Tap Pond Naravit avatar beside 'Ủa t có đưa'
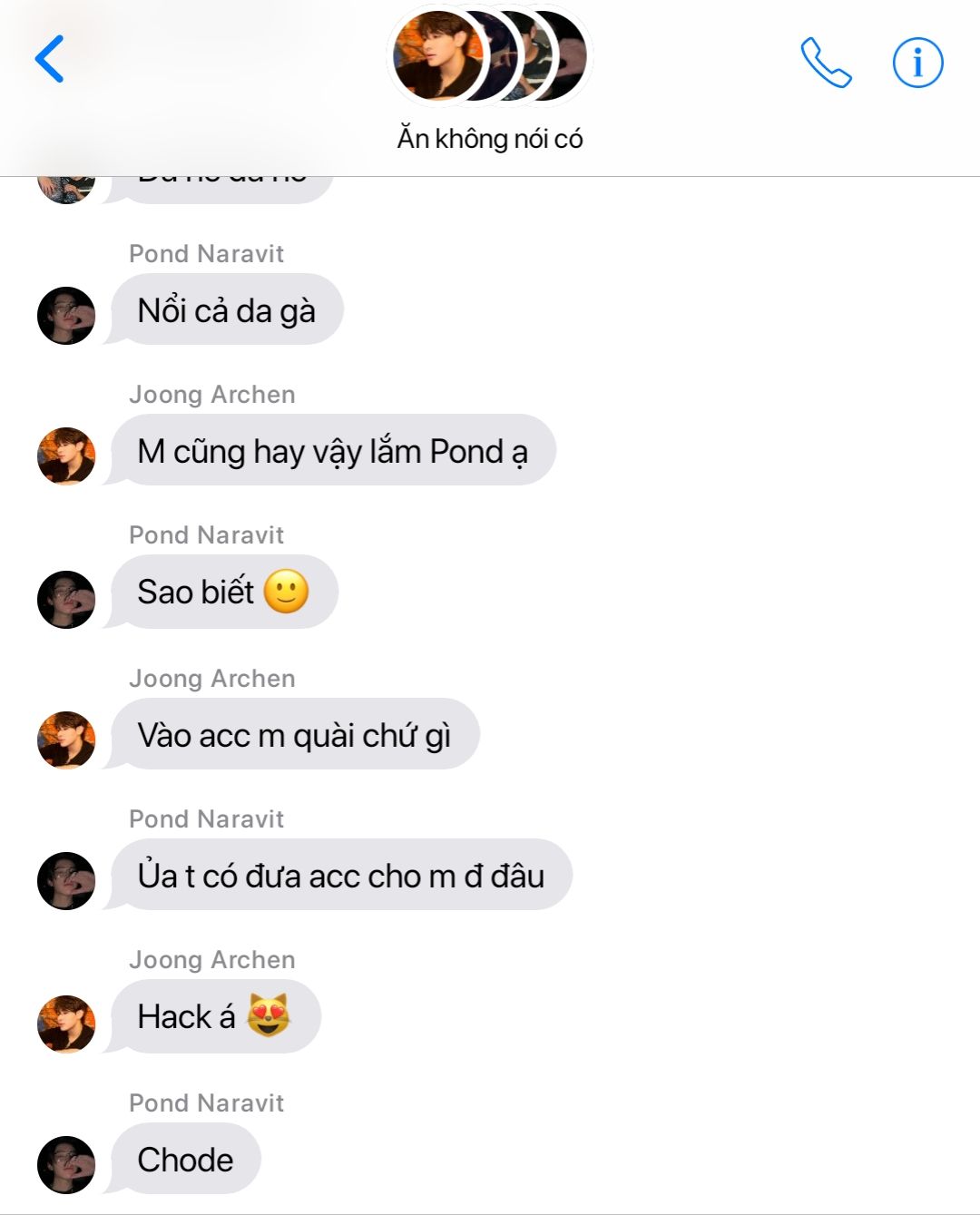 point(66,881)
